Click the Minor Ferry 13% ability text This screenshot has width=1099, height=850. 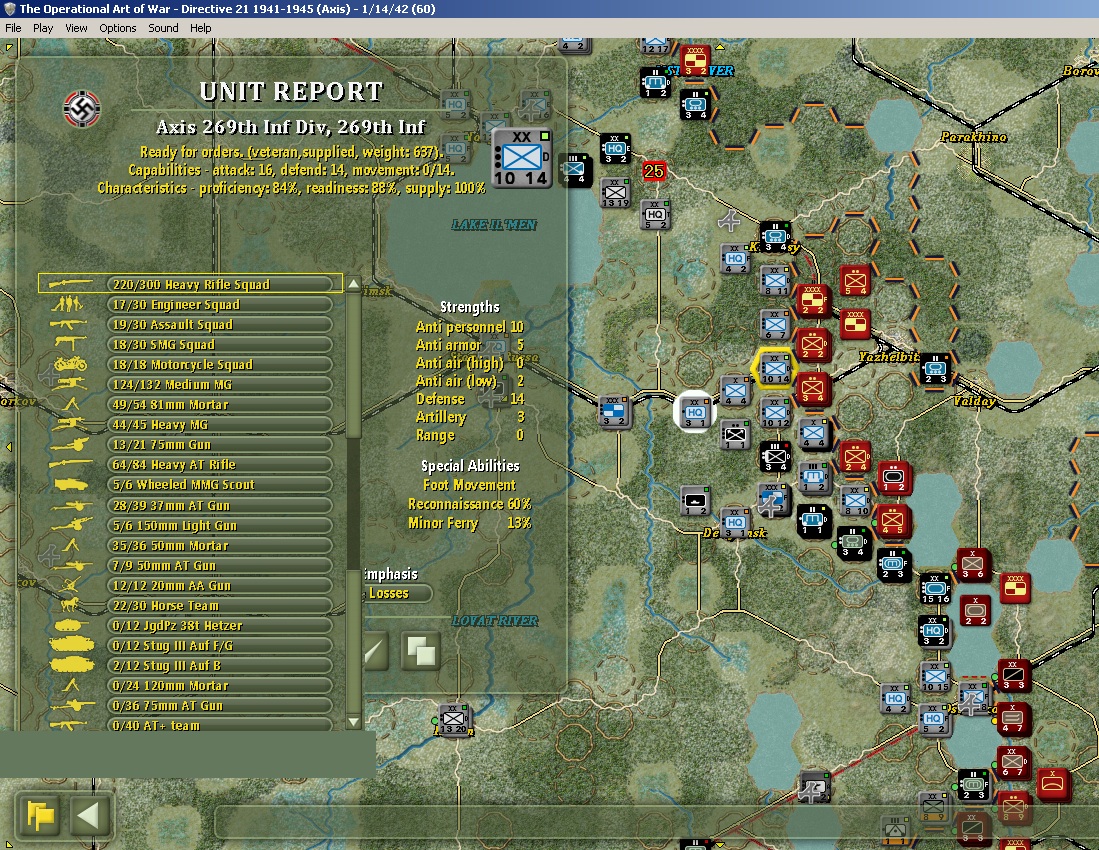coord(470,523)
